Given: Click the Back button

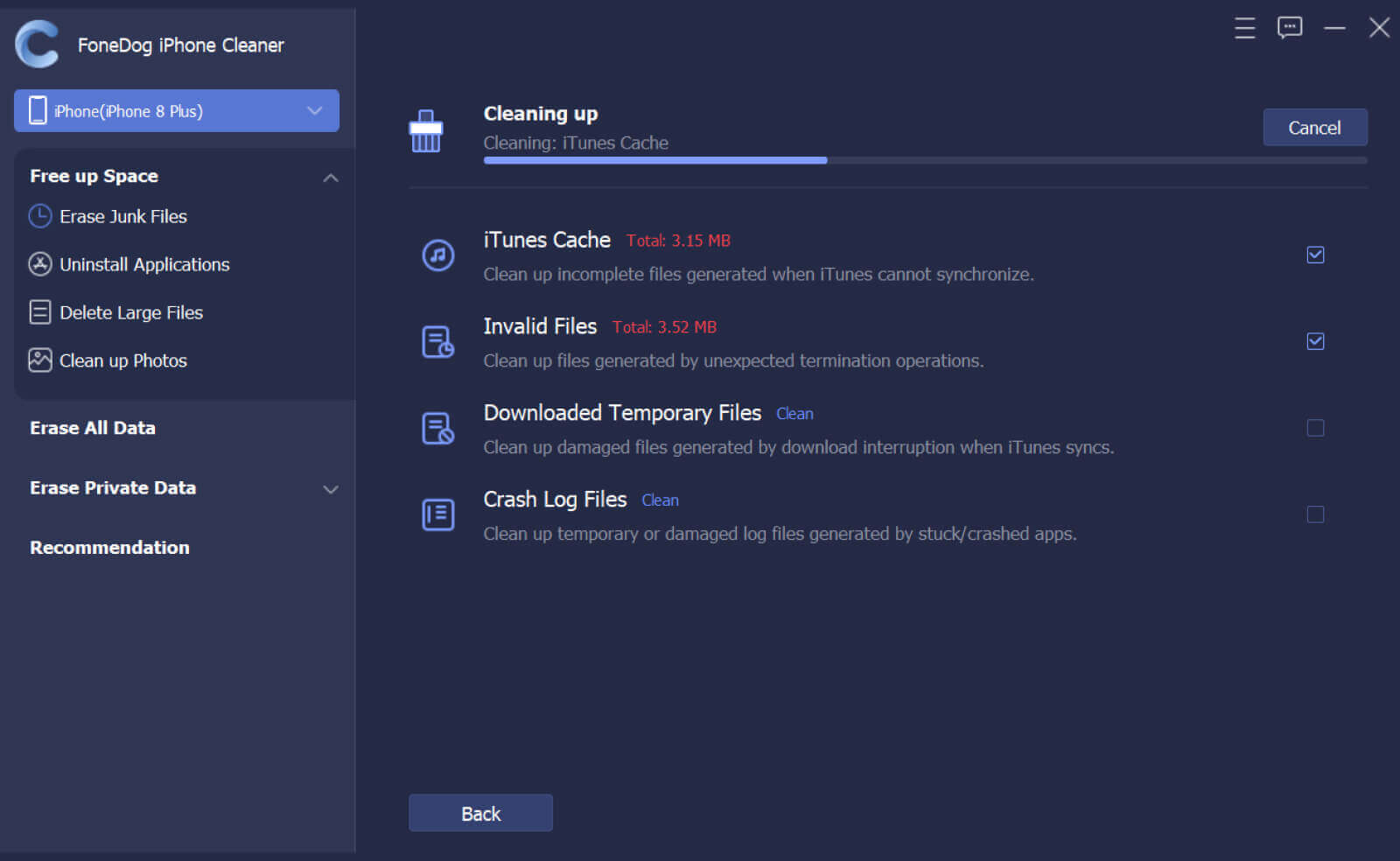Looking at the screenshot, I should pos(480,814).
